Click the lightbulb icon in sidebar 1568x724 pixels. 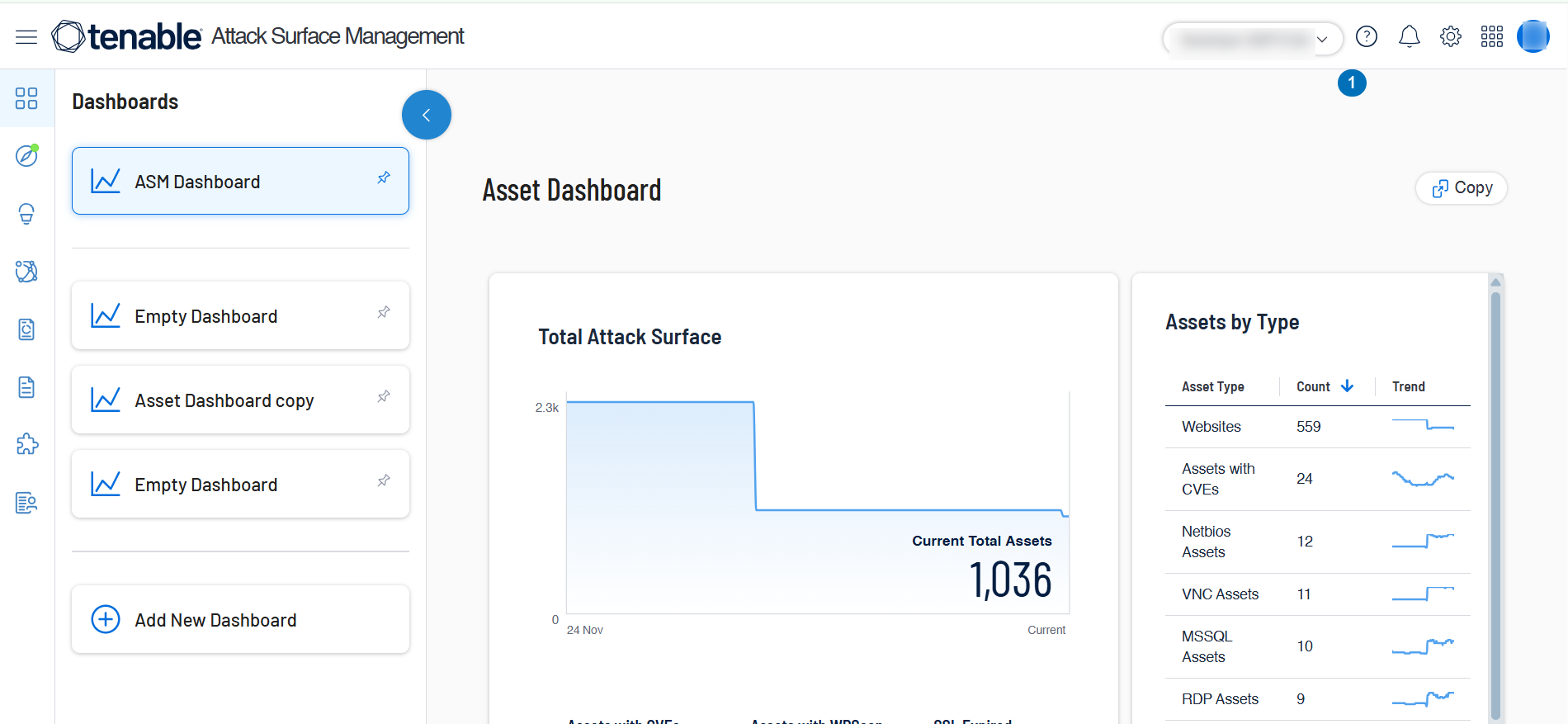pyautogui.click(x=26, y=214)
